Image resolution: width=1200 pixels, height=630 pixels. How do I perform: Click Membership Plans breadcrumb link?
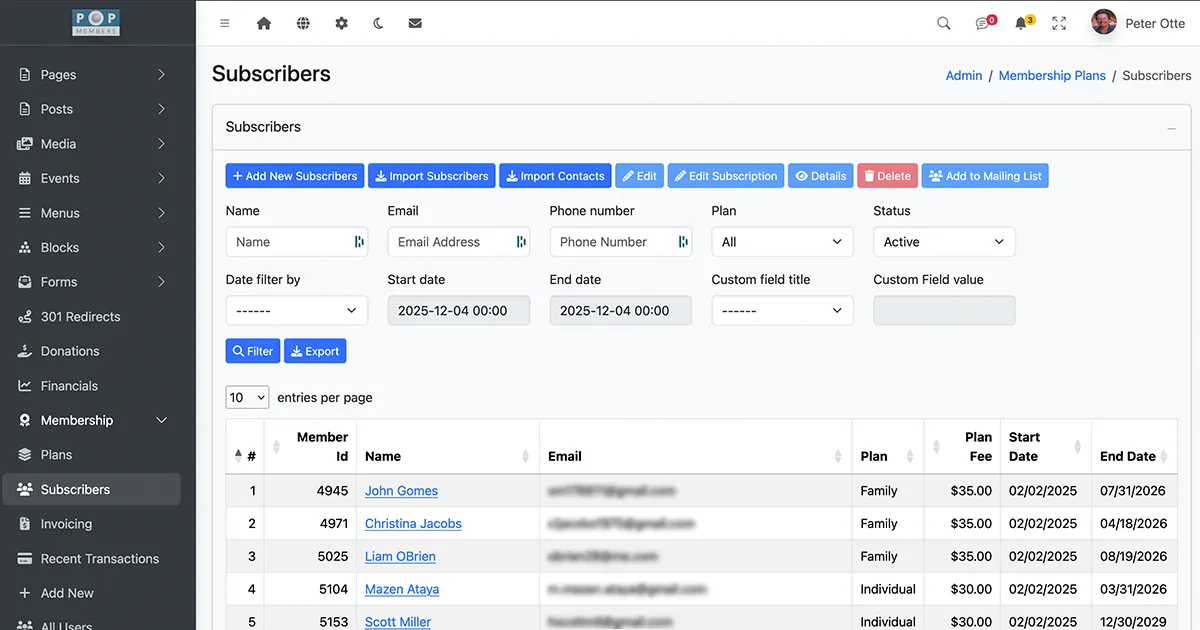(1052, 75)
